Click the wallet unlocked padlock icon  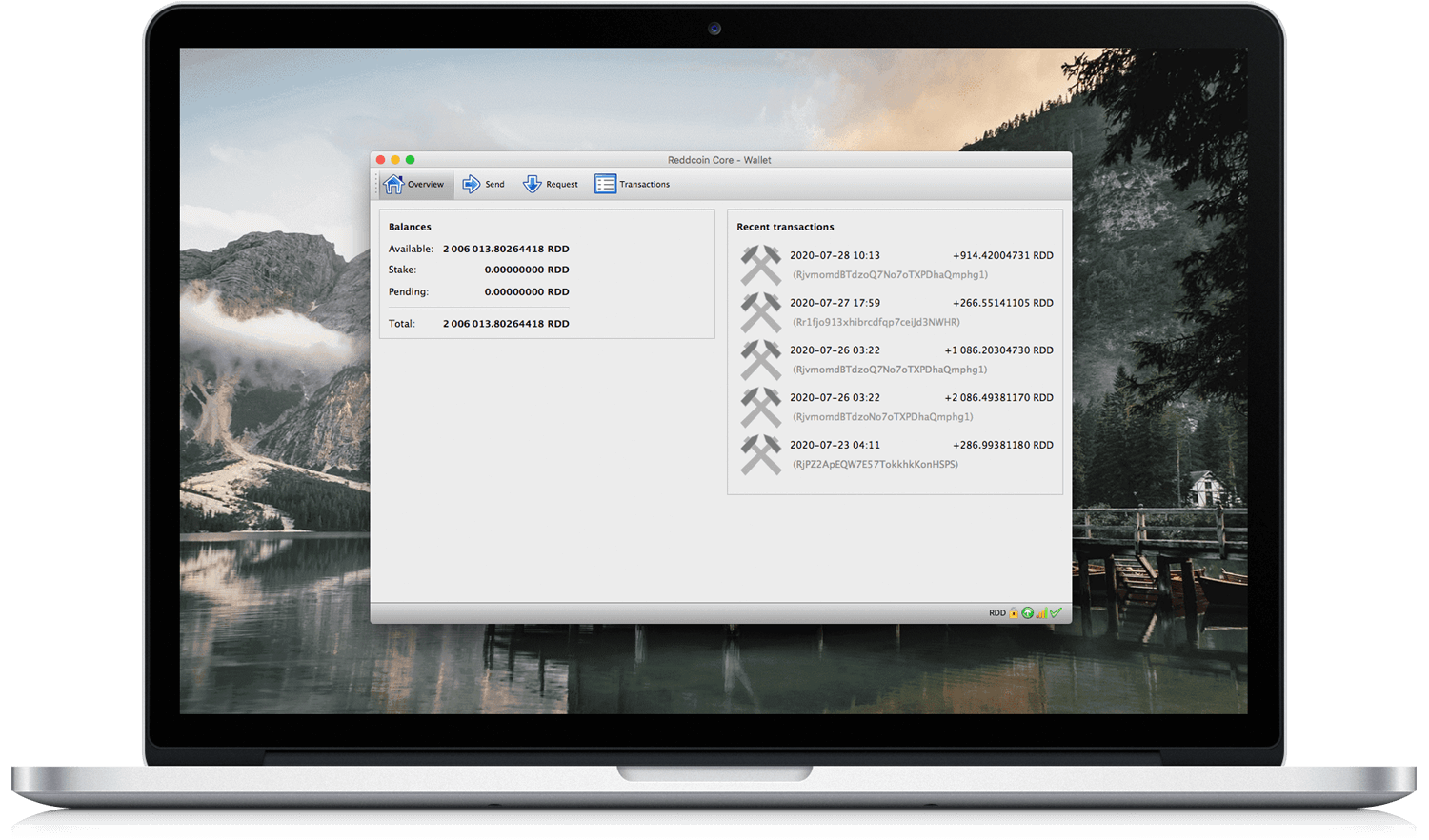point(1014,613)
